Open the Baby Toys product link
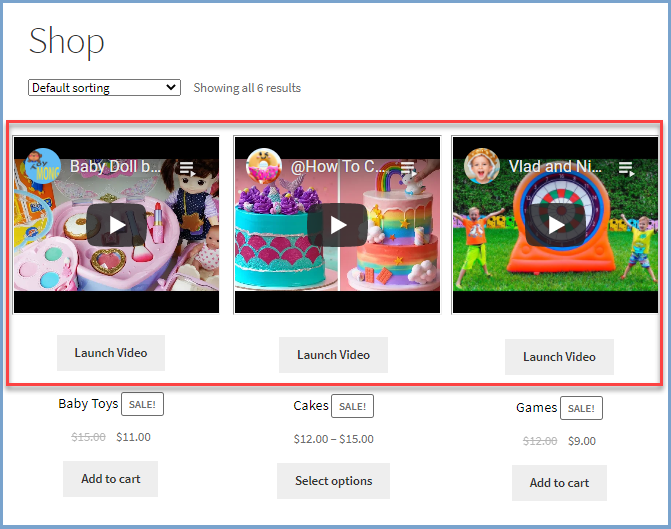Screen dimensions: 671x529 click(x=88, y=404)
